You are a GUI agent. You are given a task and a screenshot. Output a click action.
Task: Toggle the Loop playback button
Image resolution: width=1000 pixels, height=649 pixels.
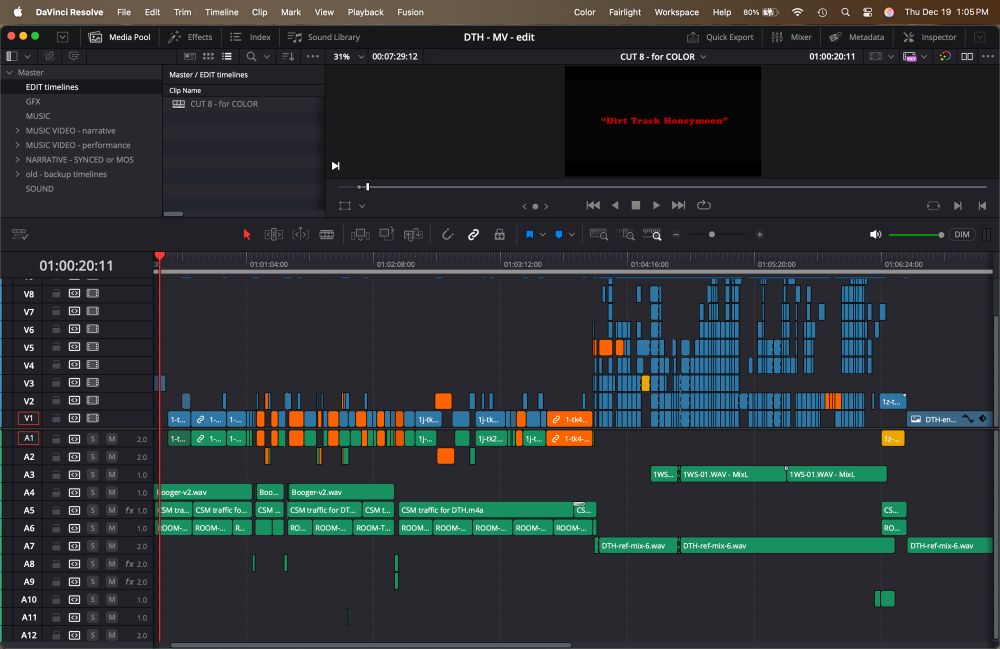(x=703, y=205)
